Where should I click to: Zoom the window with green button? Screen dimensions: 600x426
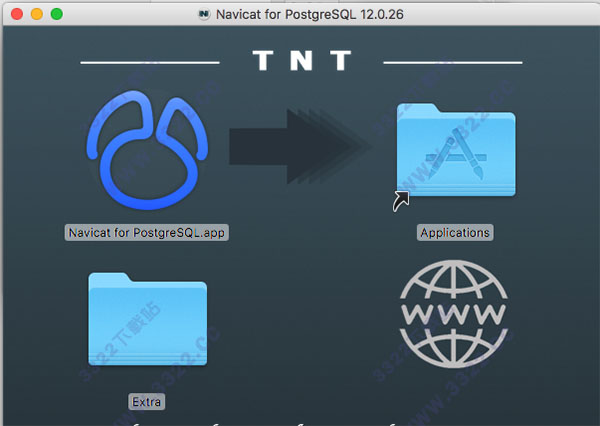(x=57, y=14)
